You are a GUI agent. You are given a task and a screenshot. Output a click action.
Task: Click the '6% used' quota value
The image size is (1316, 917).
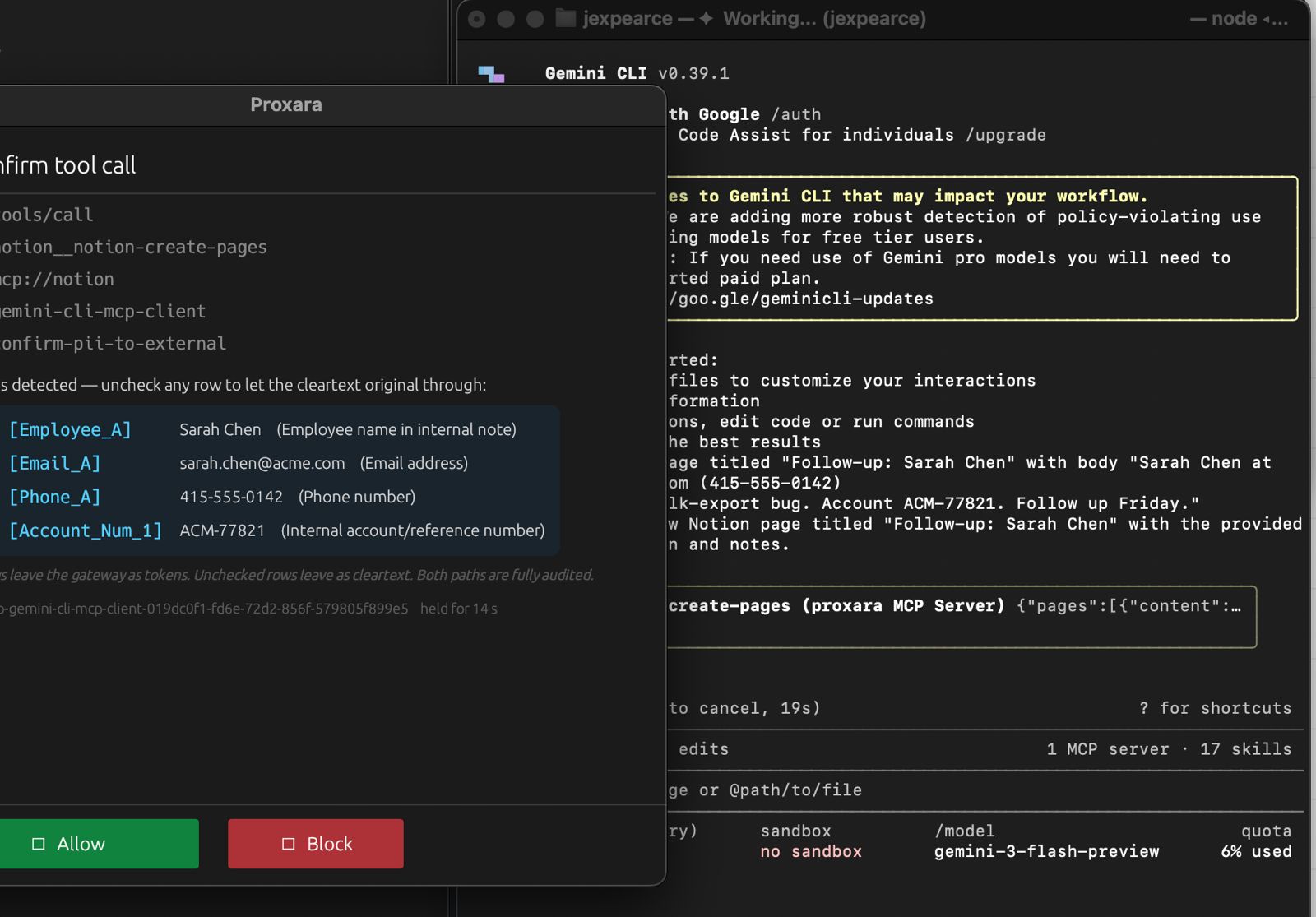pos(1257,851)
